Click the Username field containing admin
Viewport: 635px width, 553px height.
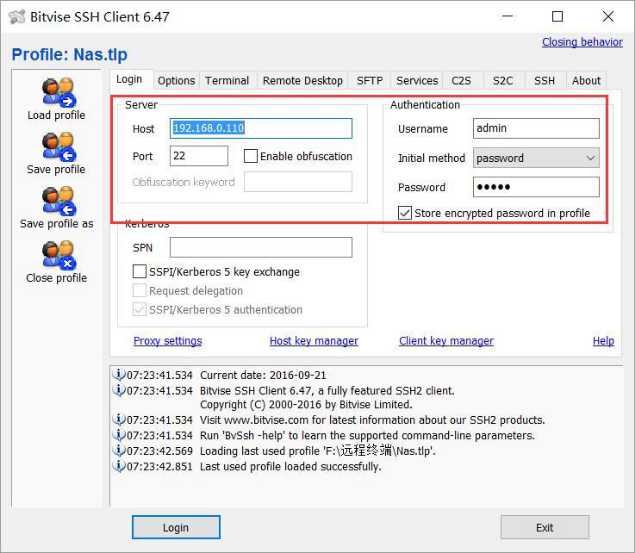(536, 128)
